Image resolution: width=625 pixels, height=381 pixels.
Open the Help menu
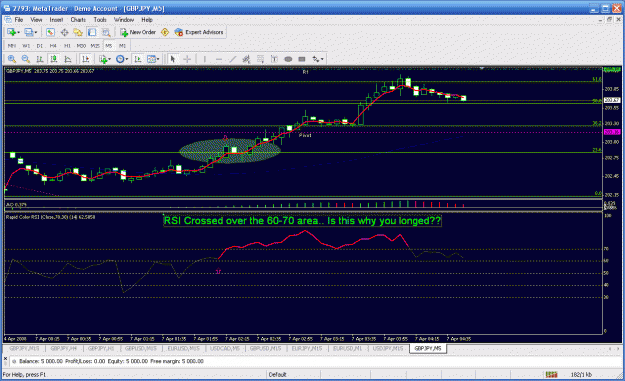pos(147,20)
